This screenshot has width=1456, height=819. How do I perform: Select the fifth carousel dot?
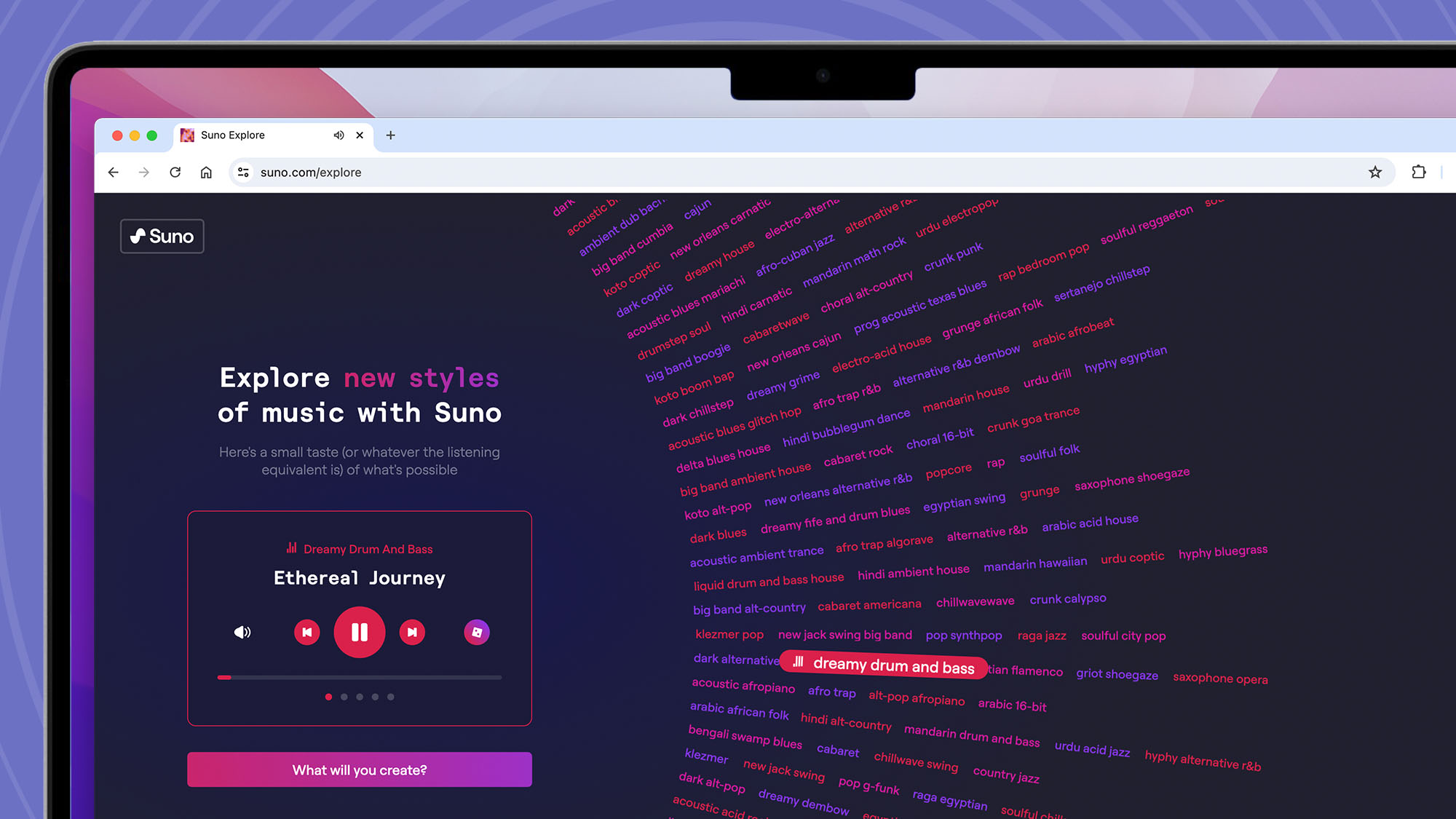[391, 697]
